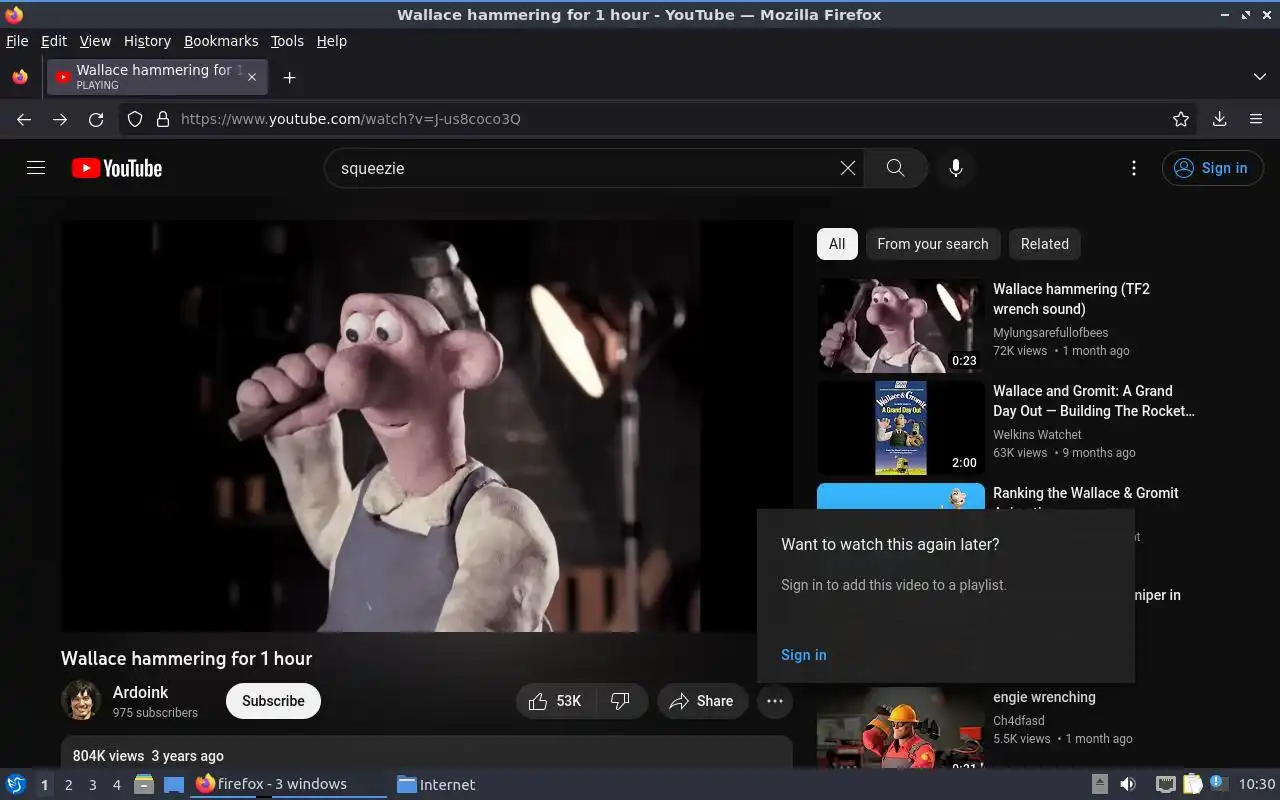
Task: Start voice search with microphone
Action: click(x=956, y=168)
